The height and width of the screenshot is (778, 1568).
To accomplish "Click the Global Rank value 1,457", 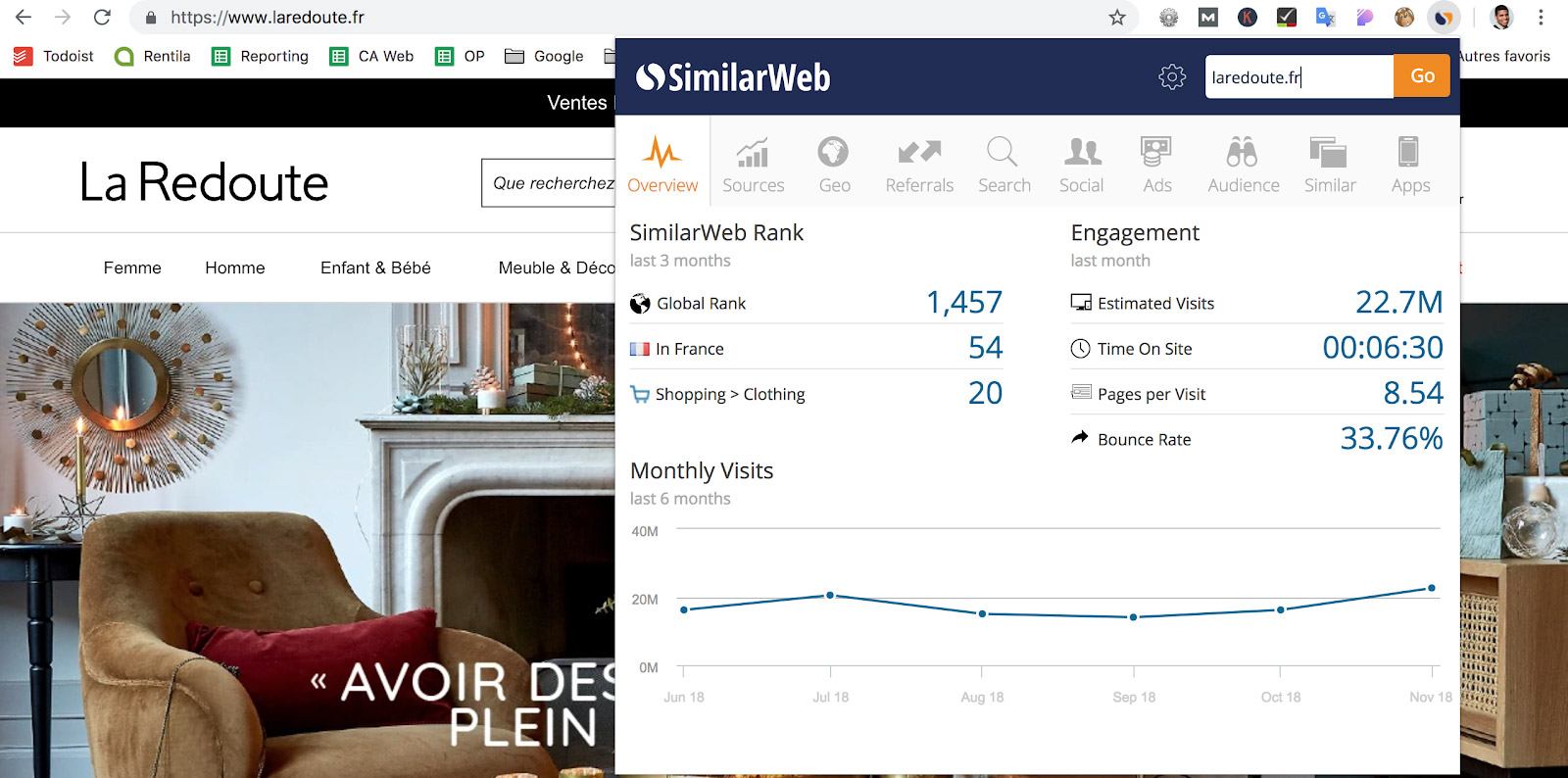I will tap(964, 302).
